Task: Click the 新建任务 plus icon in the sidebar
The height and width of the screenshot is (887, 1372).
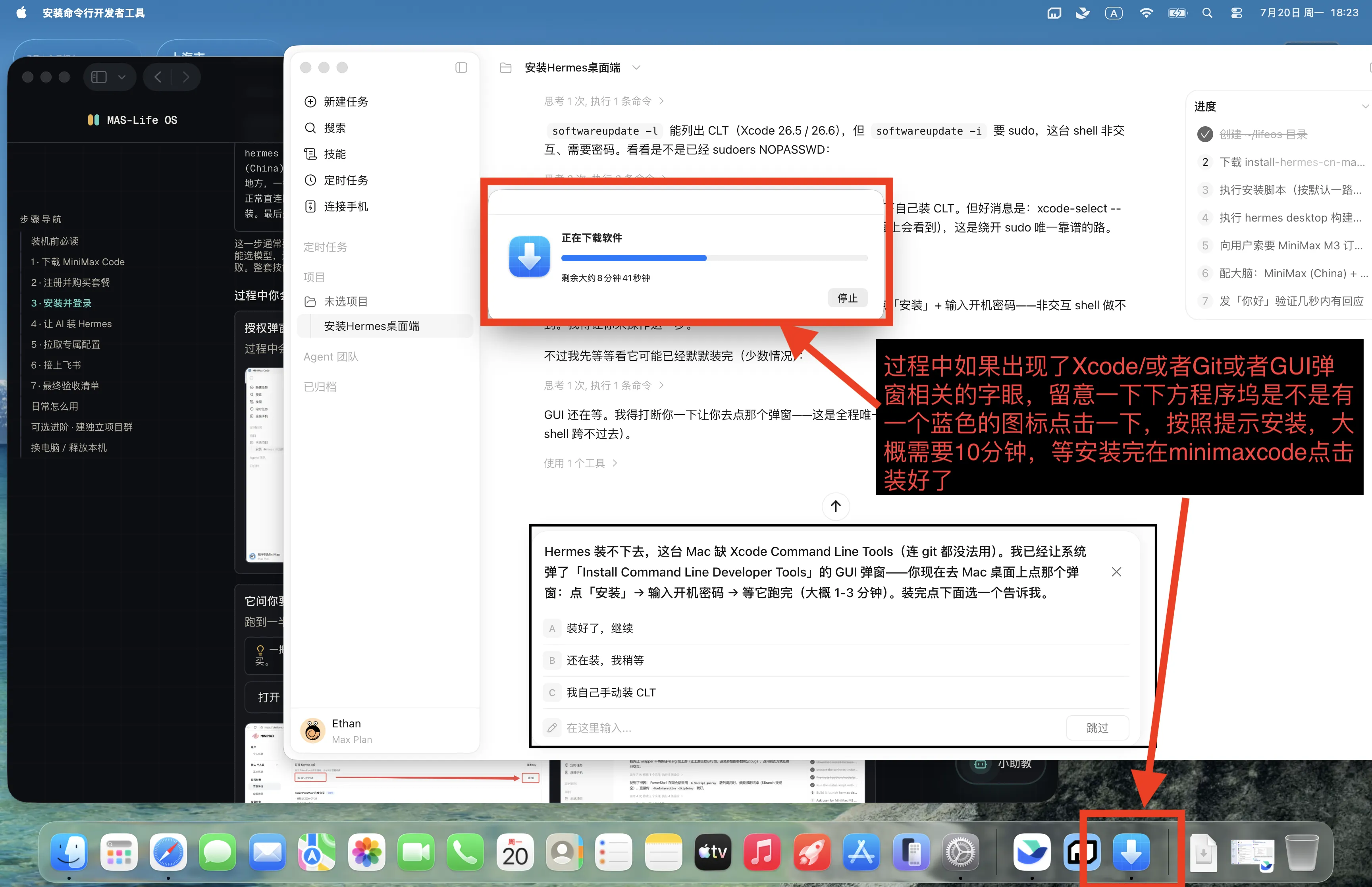Action: click(310, 102)
